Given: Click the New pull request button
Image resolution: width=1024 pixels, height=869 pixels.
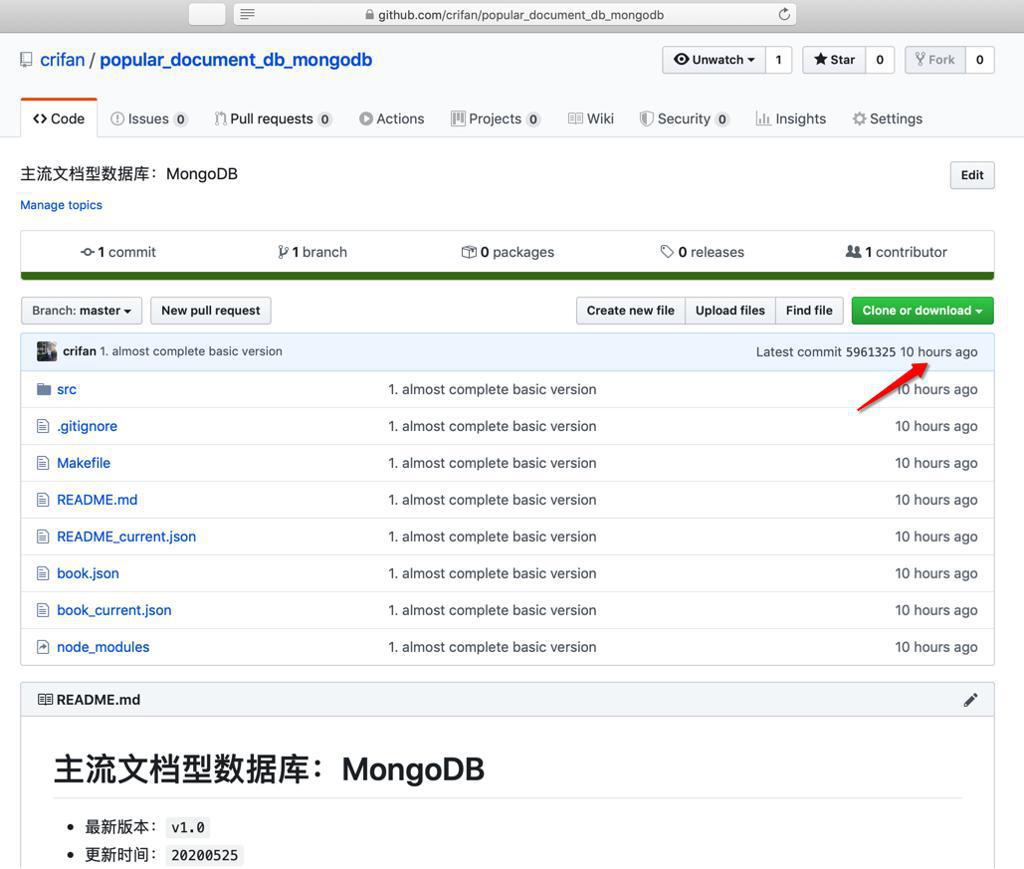Looking at the screenshot, I should point(210,310).
